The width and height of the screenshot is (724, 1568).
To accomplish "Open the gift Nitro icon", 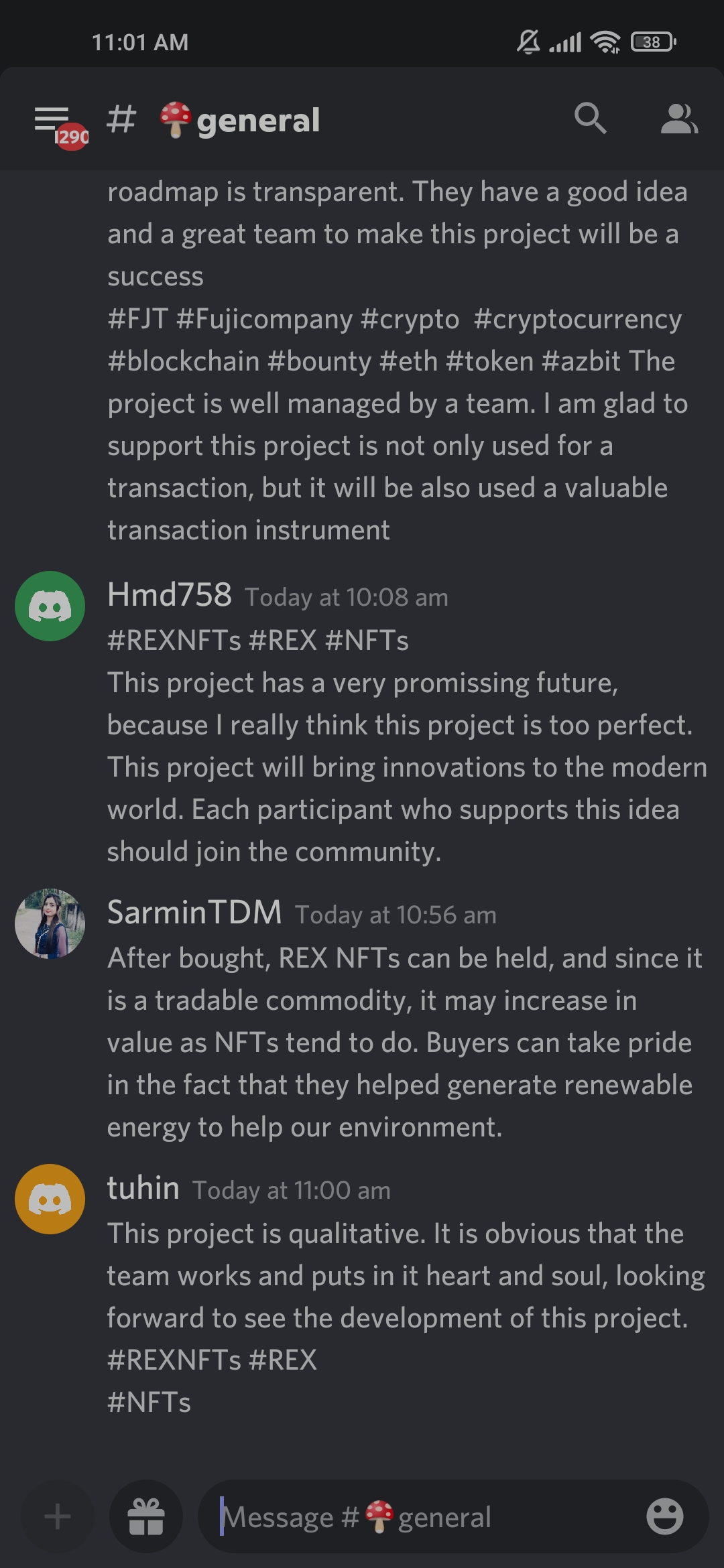I will coord(146,1516).
